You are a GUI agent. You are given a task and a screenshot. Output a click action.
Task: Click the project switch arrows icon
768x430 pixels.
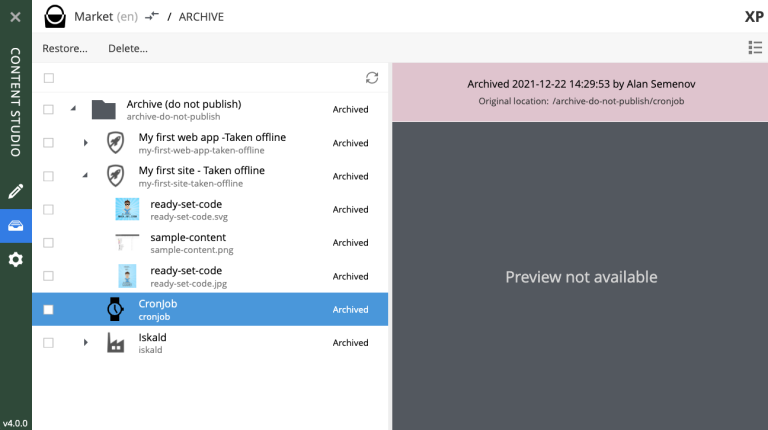tap(151, 16)
